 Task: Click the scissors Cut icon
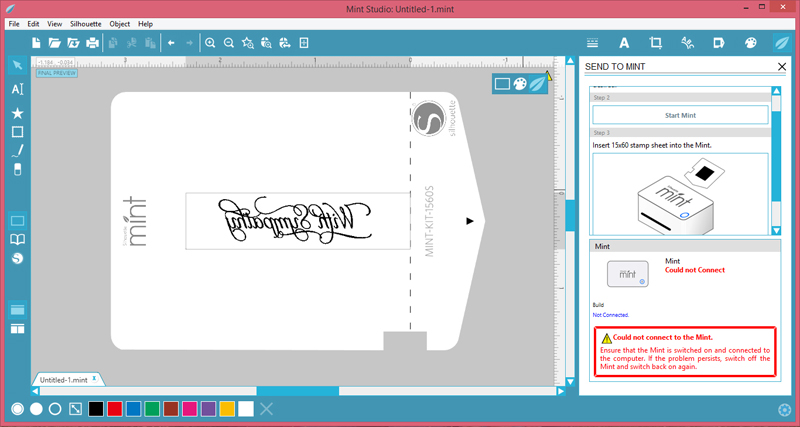point(132,43)
